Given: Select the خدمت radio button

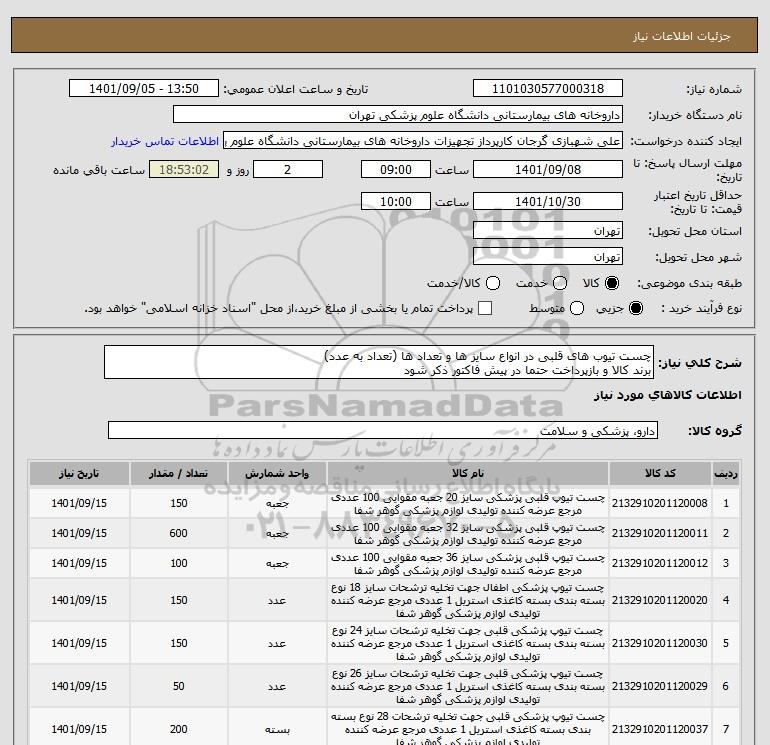Looking at the screenshot, I should (560, 283).
